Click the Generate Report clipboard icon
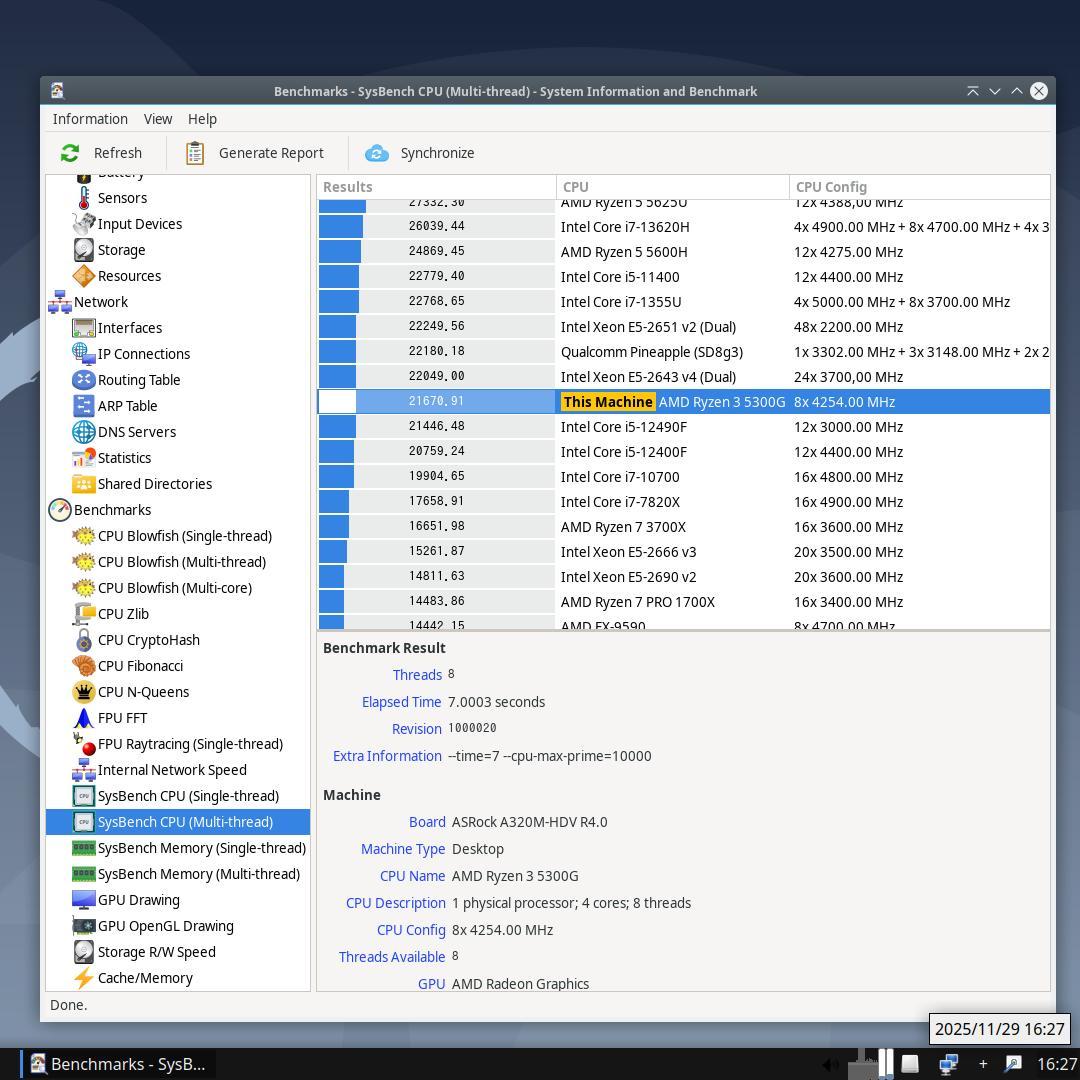Viewport: 1080px width, 1080px height. [x=195, y=153]
